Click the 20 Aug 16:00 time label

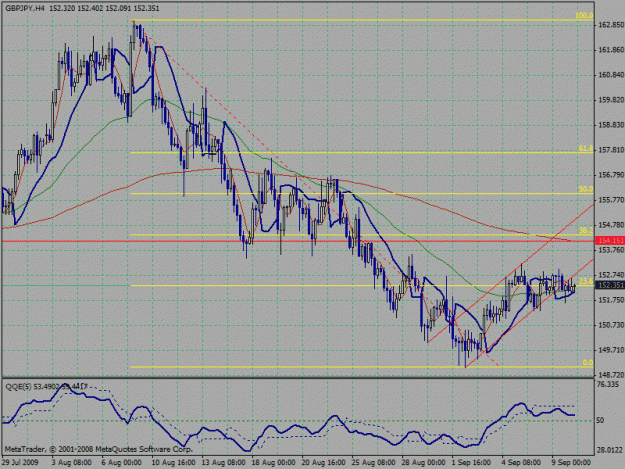tap(323, 463)
